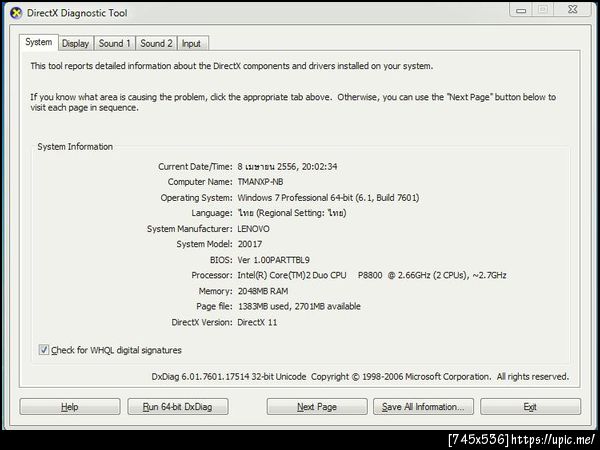Screen dimensions: 600x450
Task: Click the DxDiag 6.01.7601.17514 version text
Action: pos(229,377)
